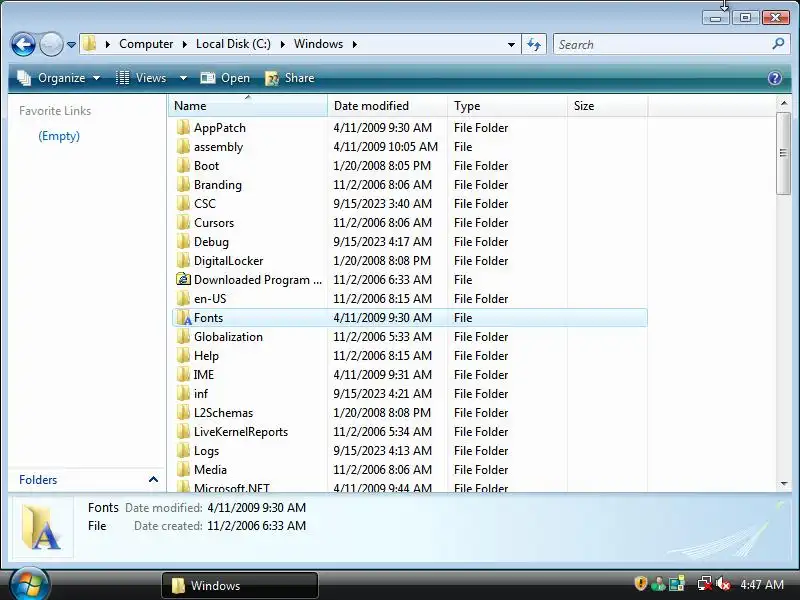The image size is (800, 600).
Task: Click the network disconnected tray icon
Action: pos(705,584)
